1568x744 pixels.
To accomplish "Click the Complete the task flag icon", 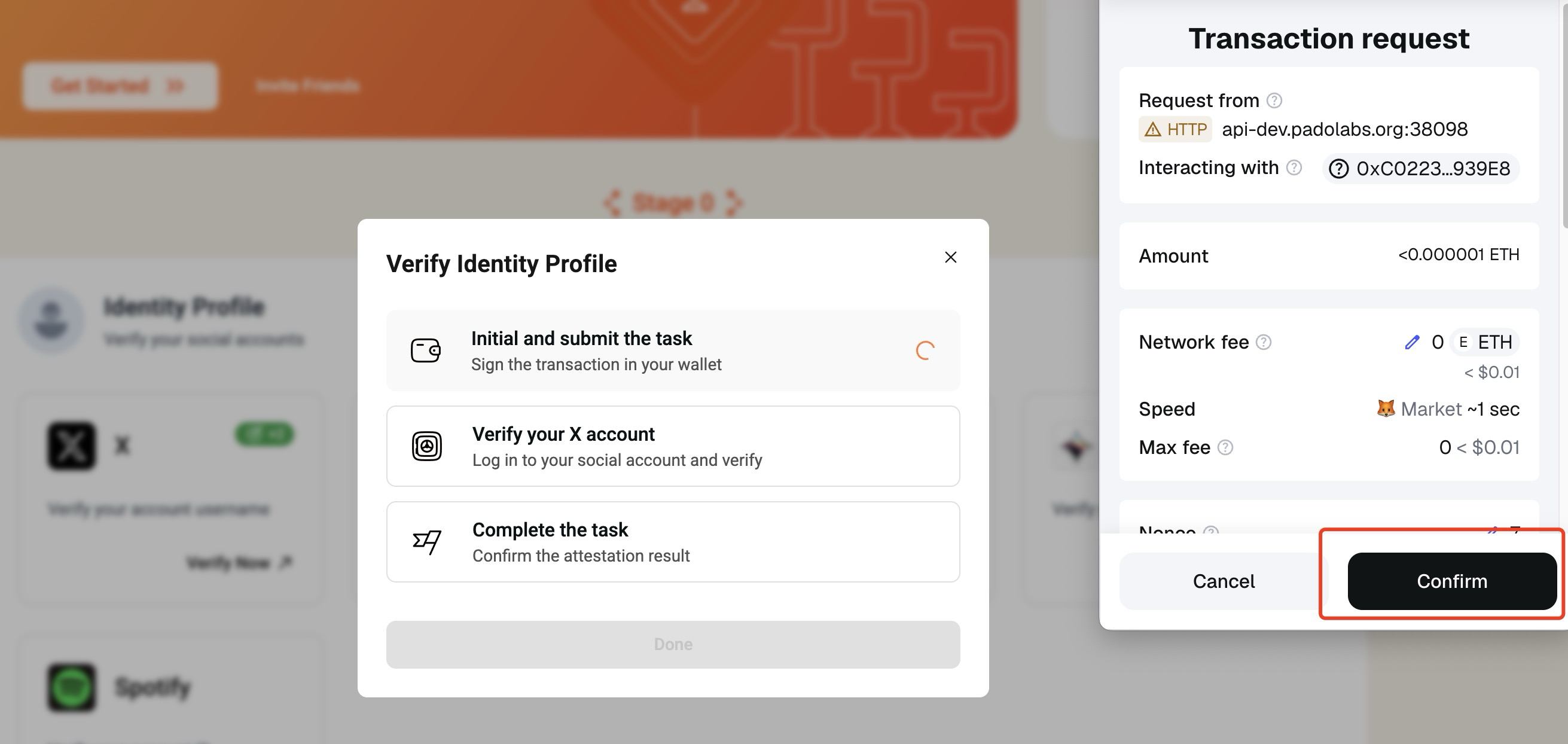I will point(427,541).
